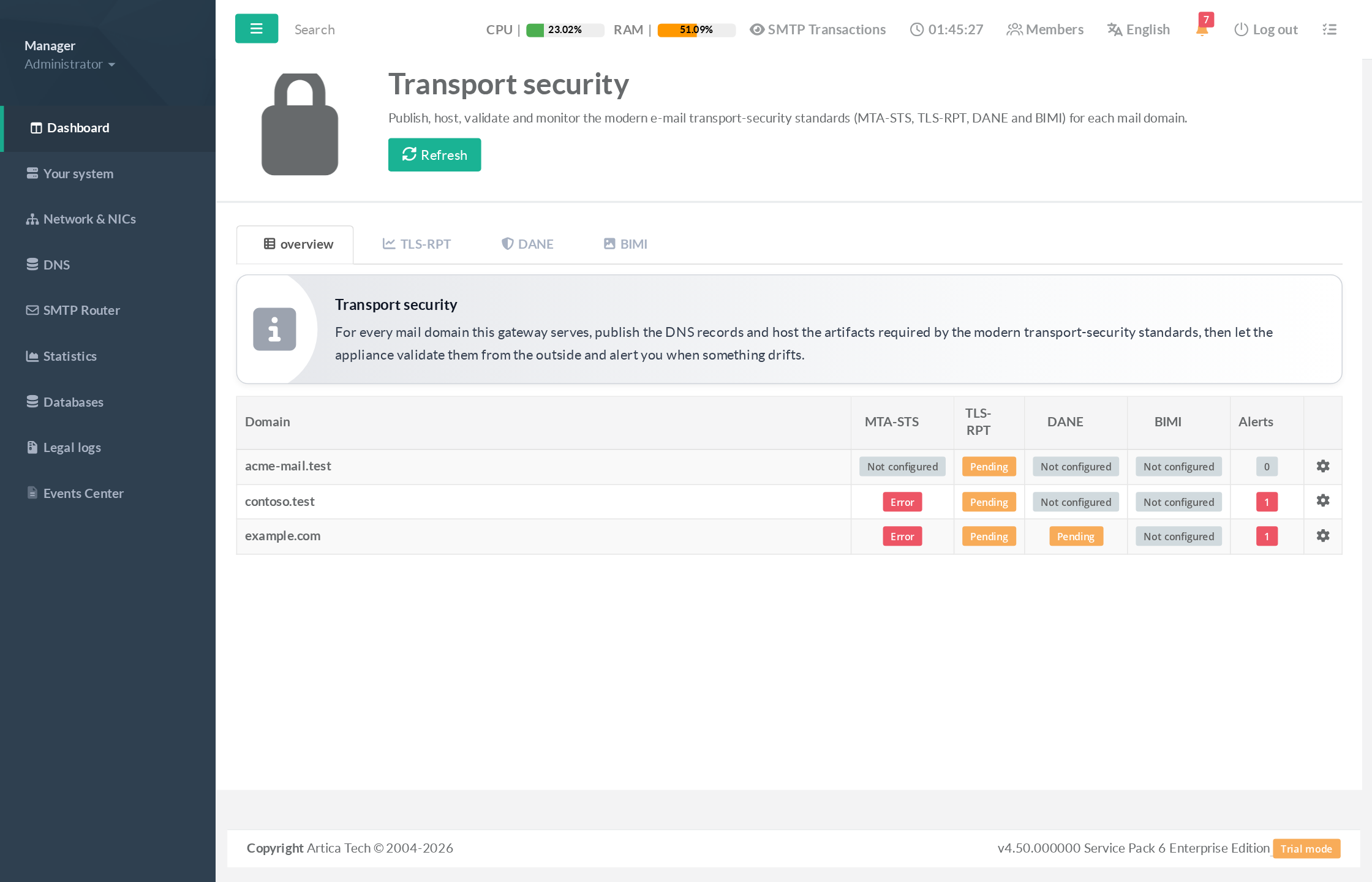Click the RAM usage bar
1372x882 pixels.
[x=696, y=30]
